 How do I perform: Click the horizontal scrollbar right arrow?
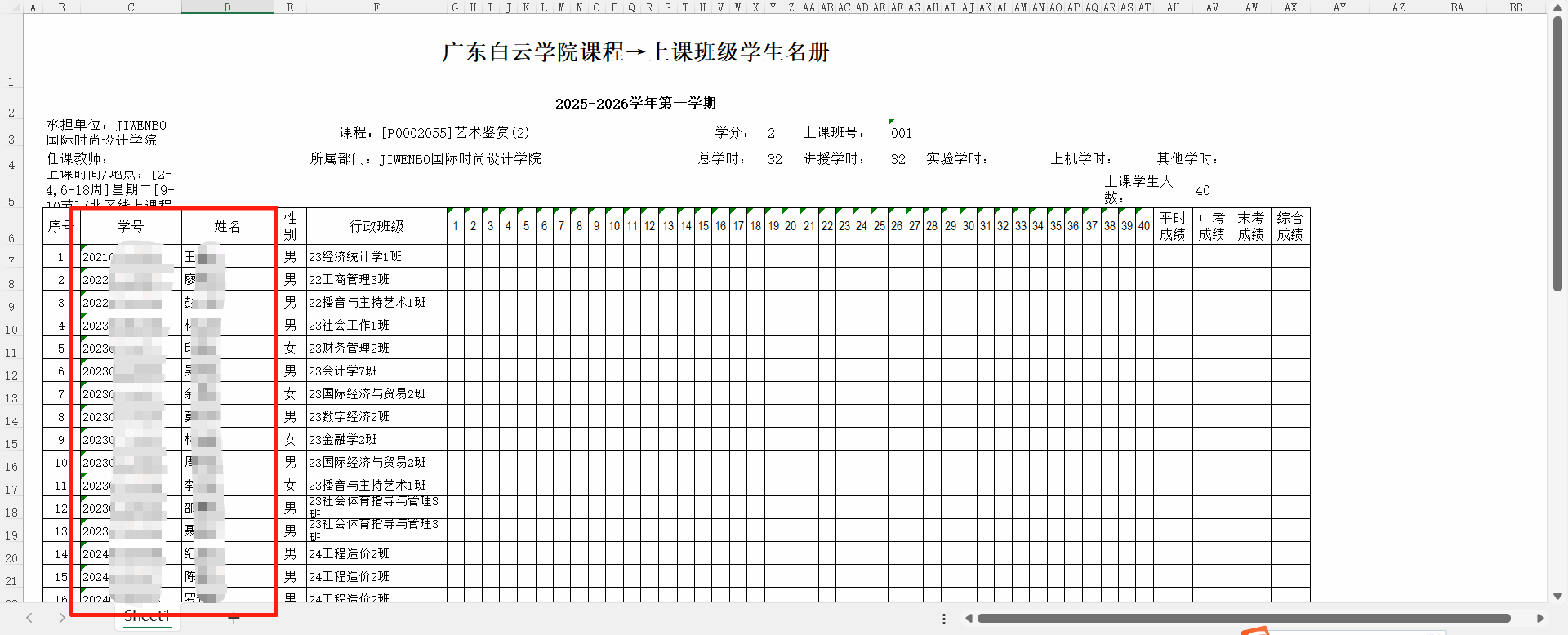1540,619
